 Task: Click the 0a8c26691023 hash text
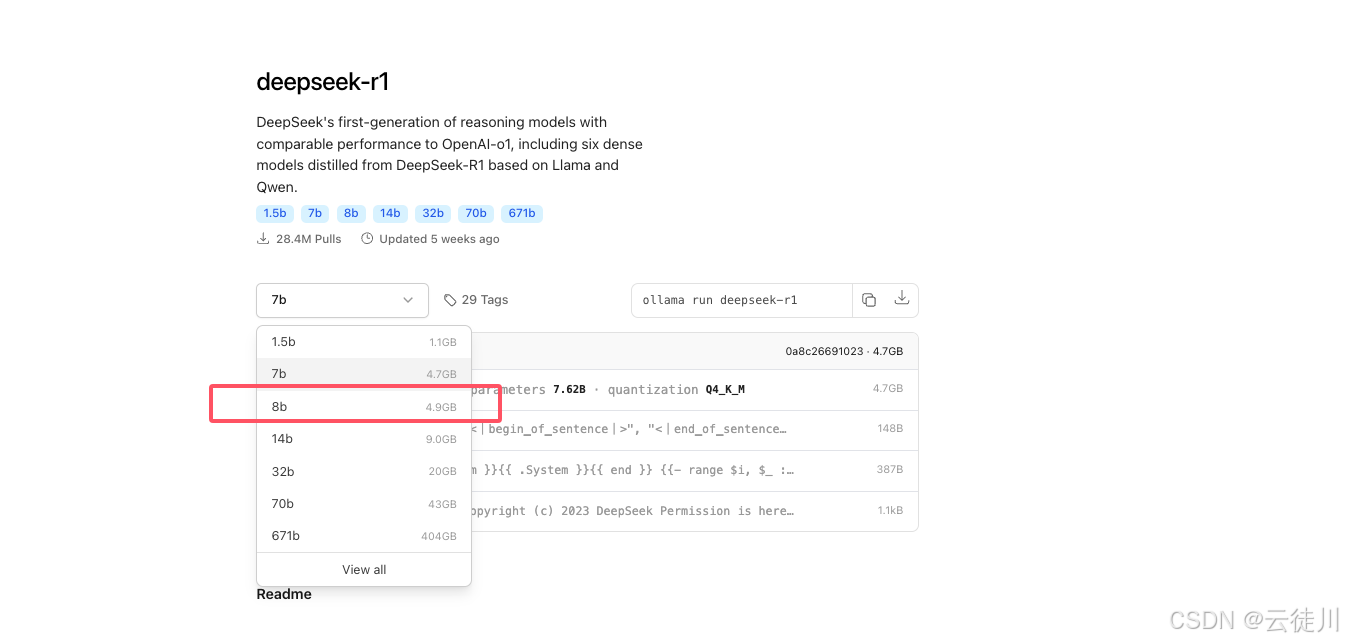(x=824, y=352)
